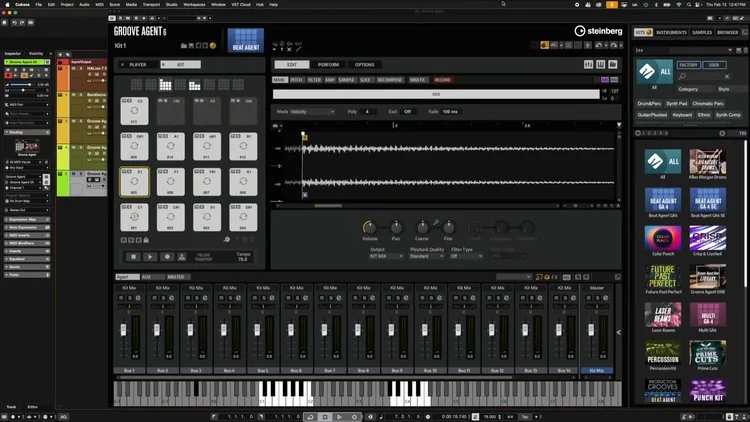The height and width of the screenshot is (422, 750).
Task: Select the Prime Cuts kit thumbnail
Action: pyautogui.click(x=708, y=353)
